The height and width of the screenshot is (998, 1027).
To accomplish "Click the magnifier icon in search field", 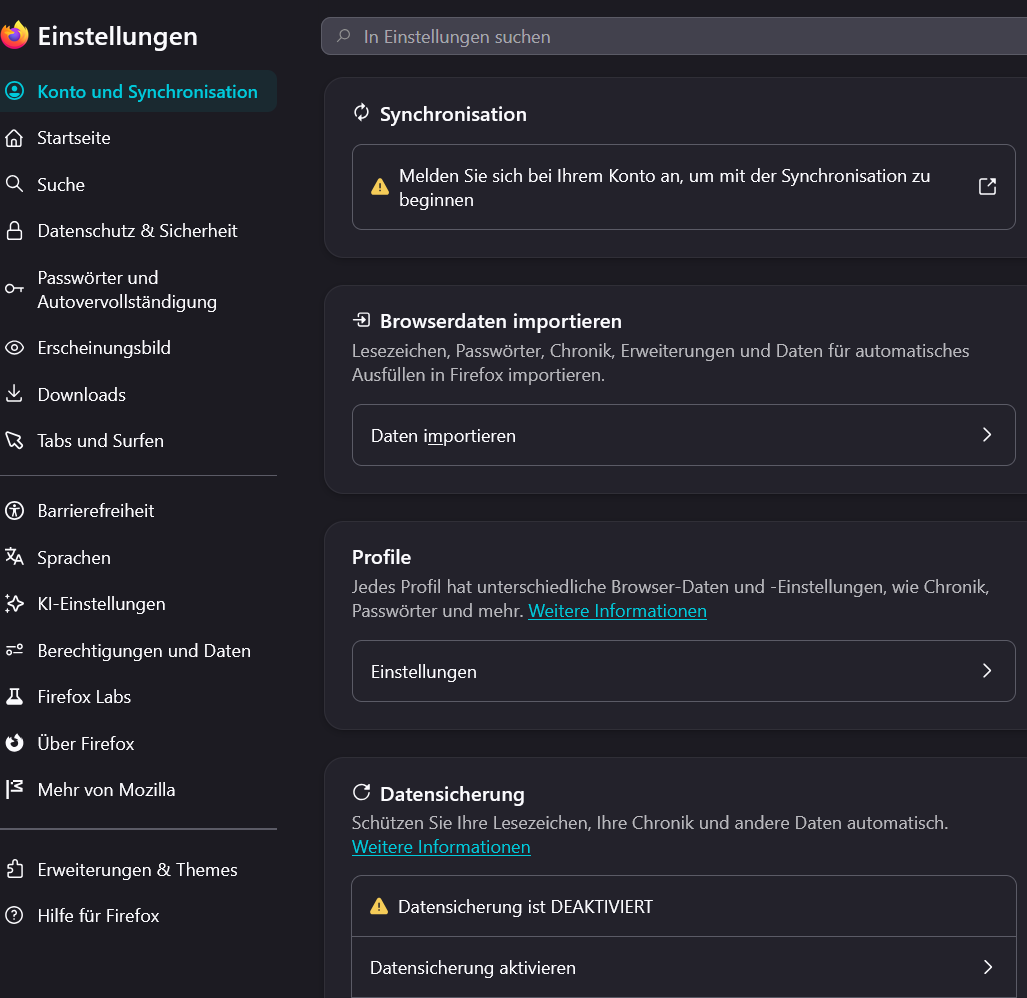I will point(343,36).
